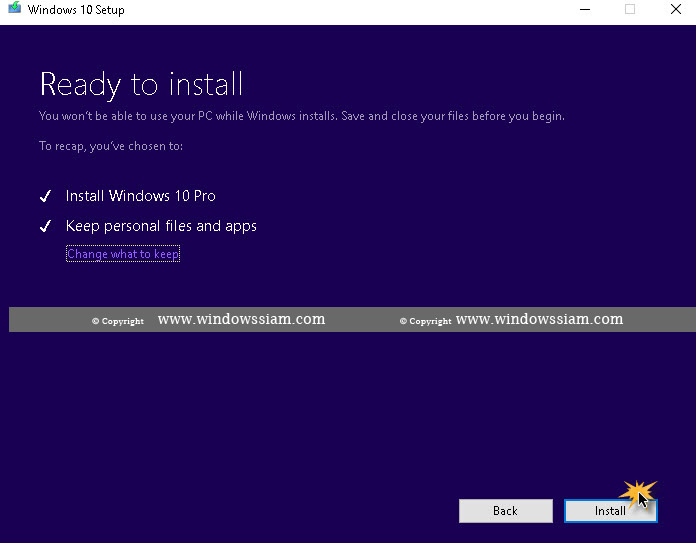Image resolution: width=696 pixels, height=543 pixels.
Task: Click the 'Ready to install' heading
Action: [x=142, y=84]
